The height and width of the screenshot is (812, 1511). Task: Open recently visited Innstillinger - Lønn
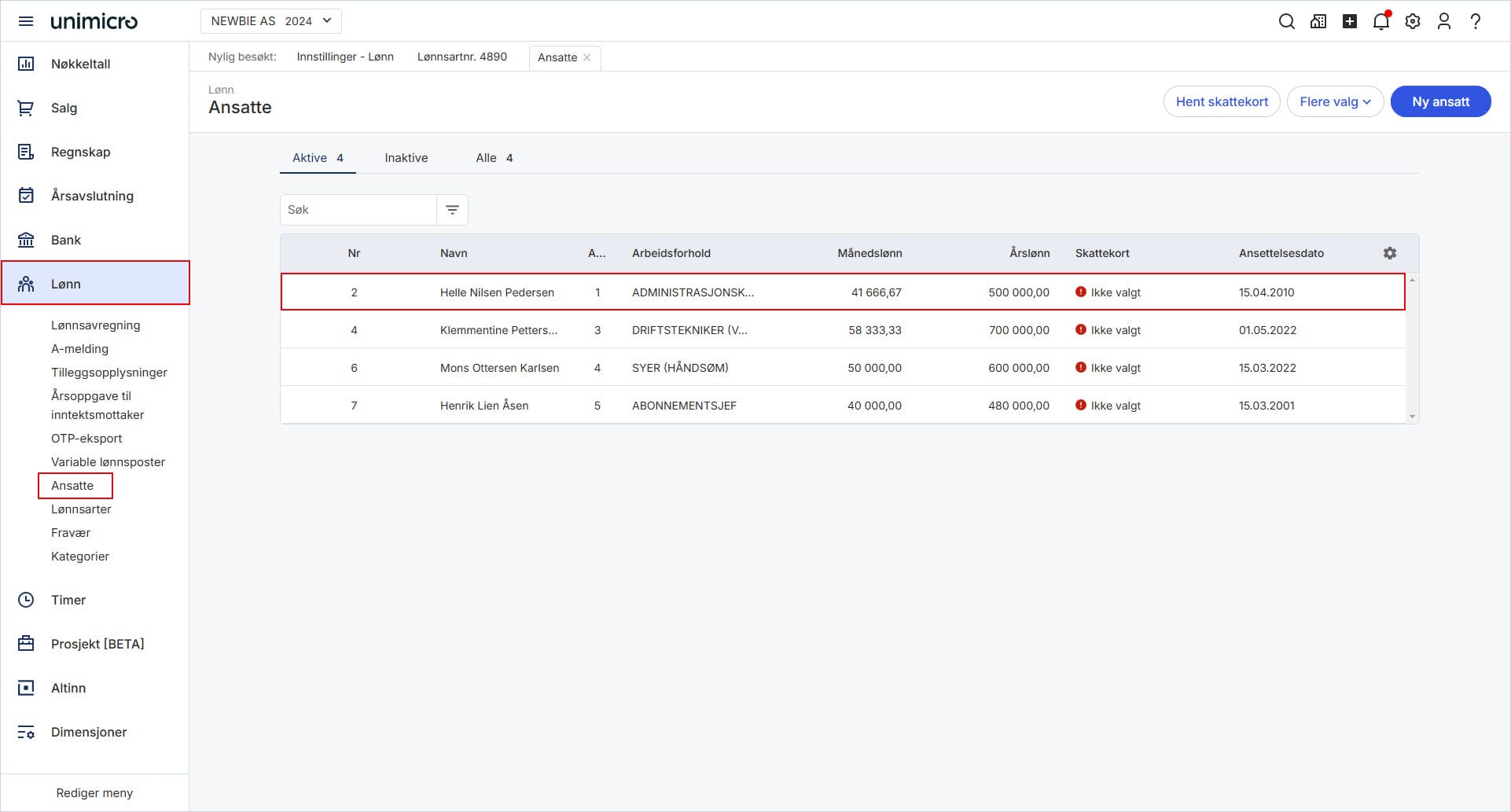click(x=345, y=57)
